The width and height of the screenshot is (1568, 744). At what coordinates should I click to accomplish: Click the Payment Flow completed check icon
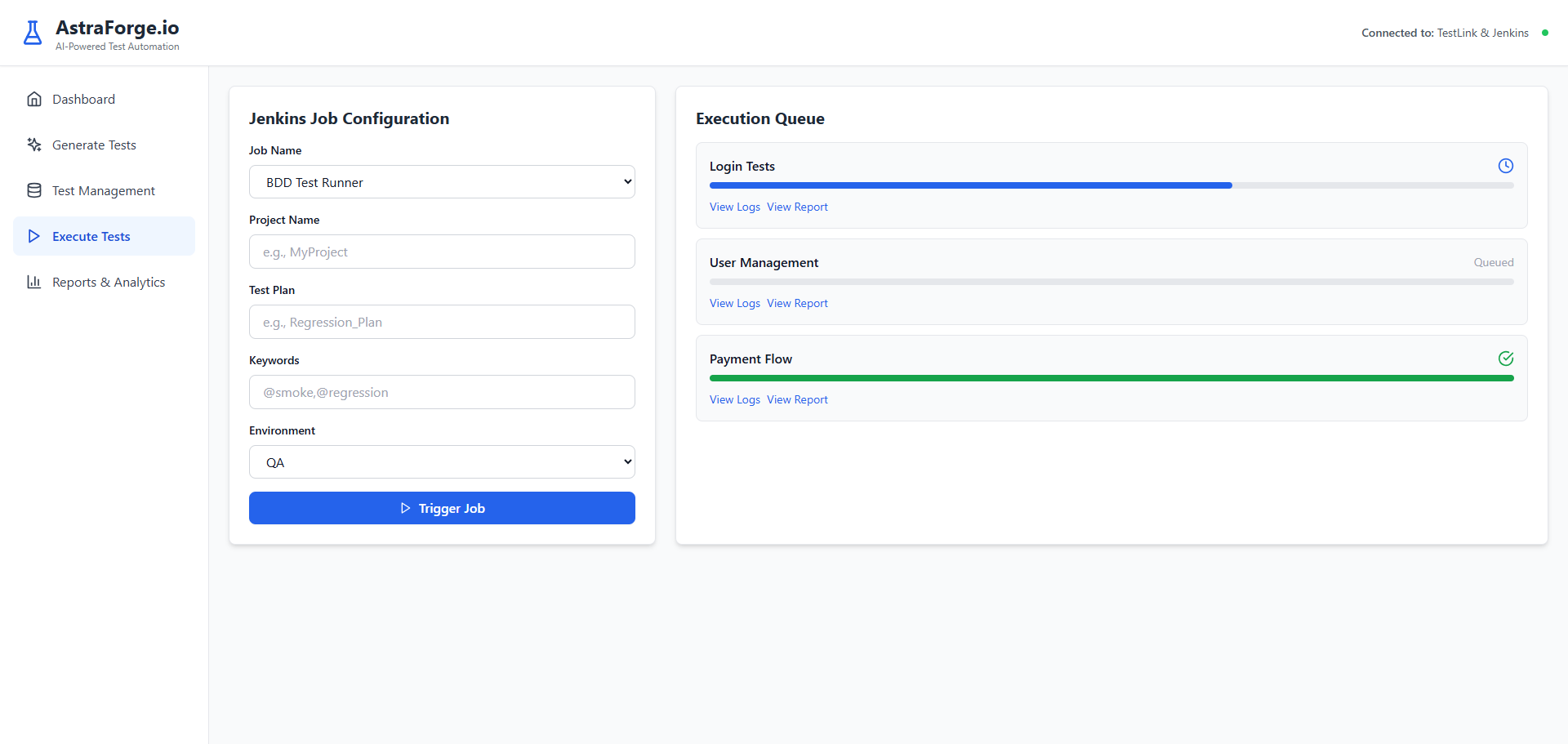1506,359
